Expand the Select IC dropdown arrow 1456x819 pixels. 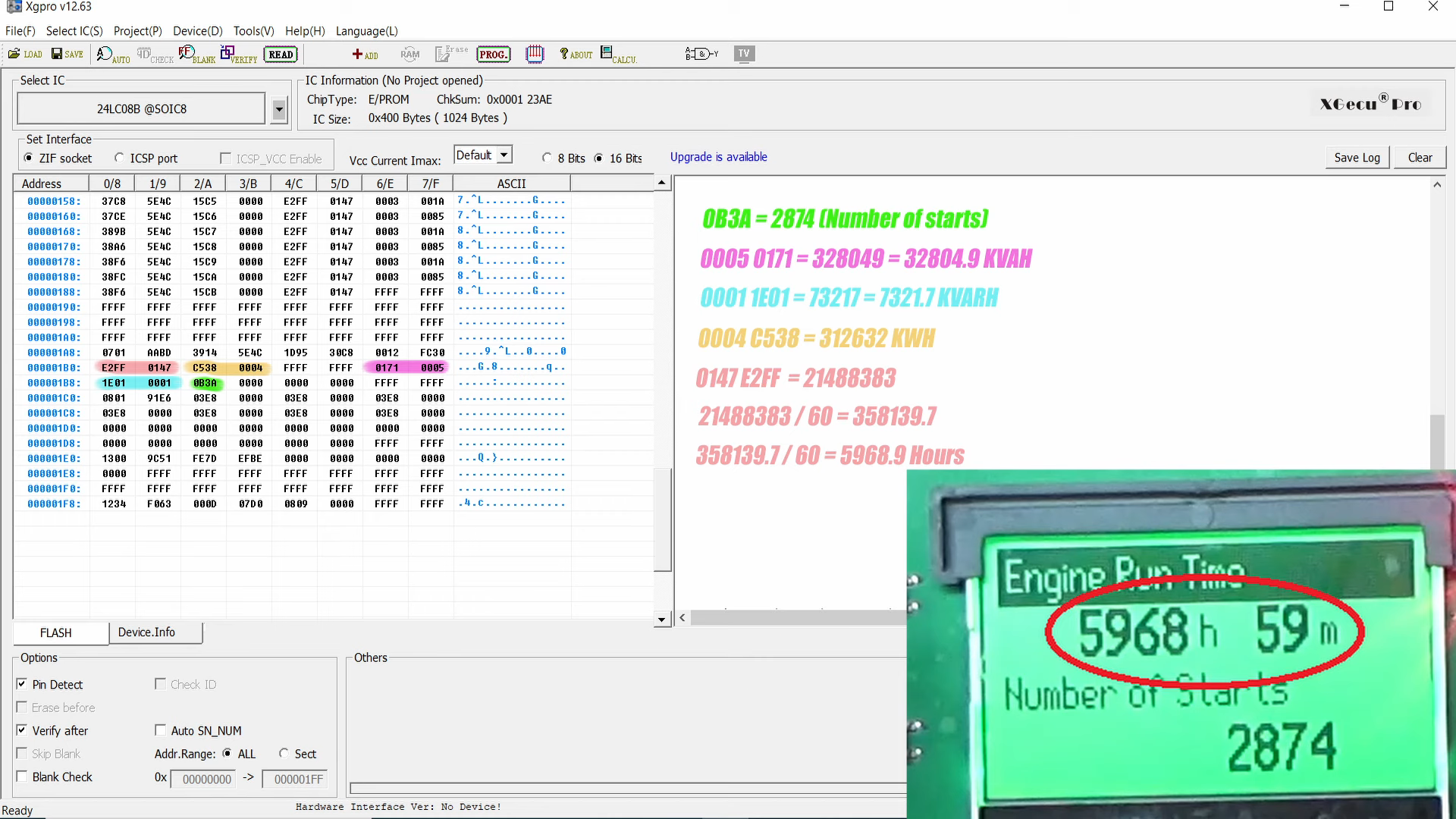click(x=279, y=109)
